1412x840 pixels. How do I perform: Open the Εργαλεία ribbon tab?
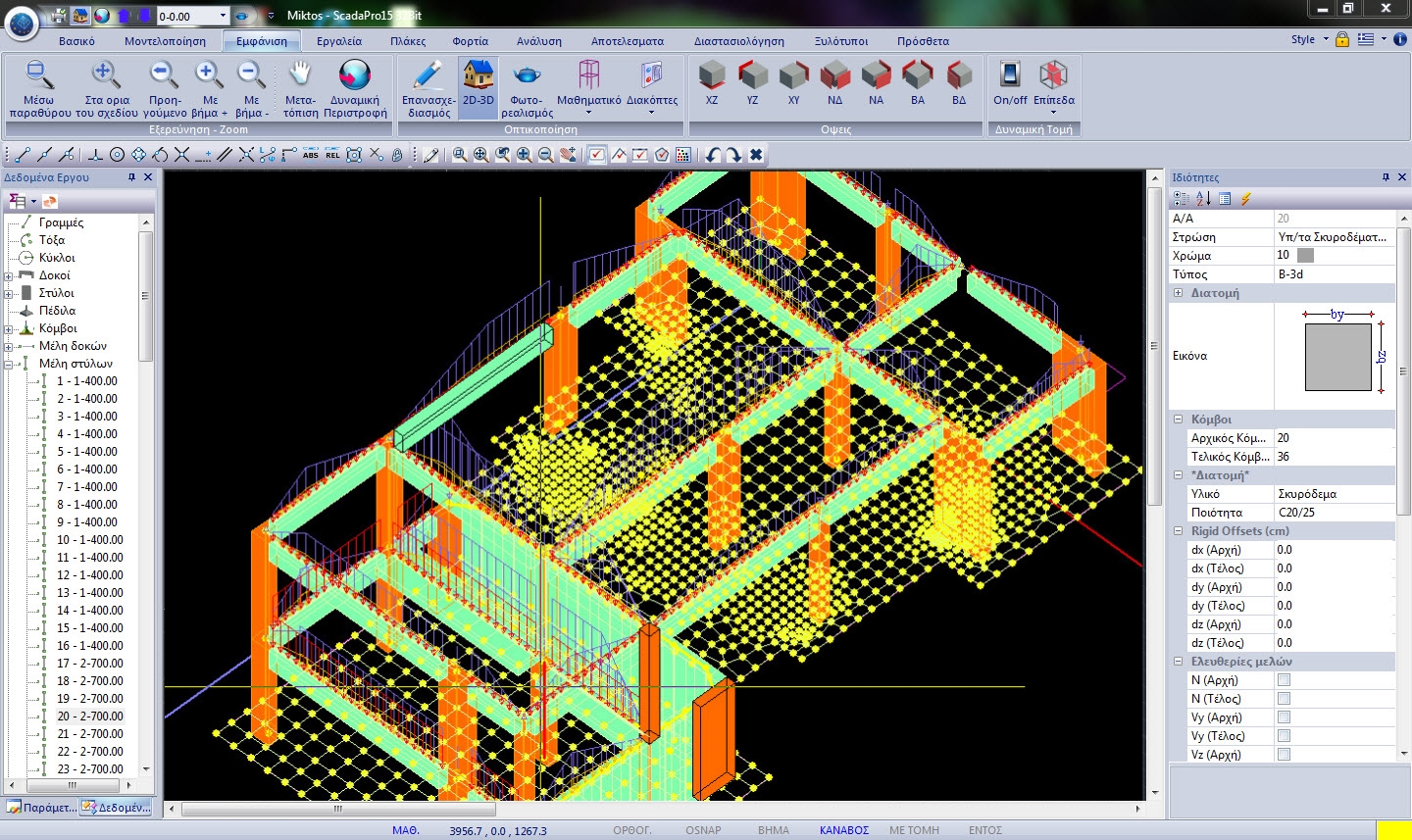click(339, 41)
